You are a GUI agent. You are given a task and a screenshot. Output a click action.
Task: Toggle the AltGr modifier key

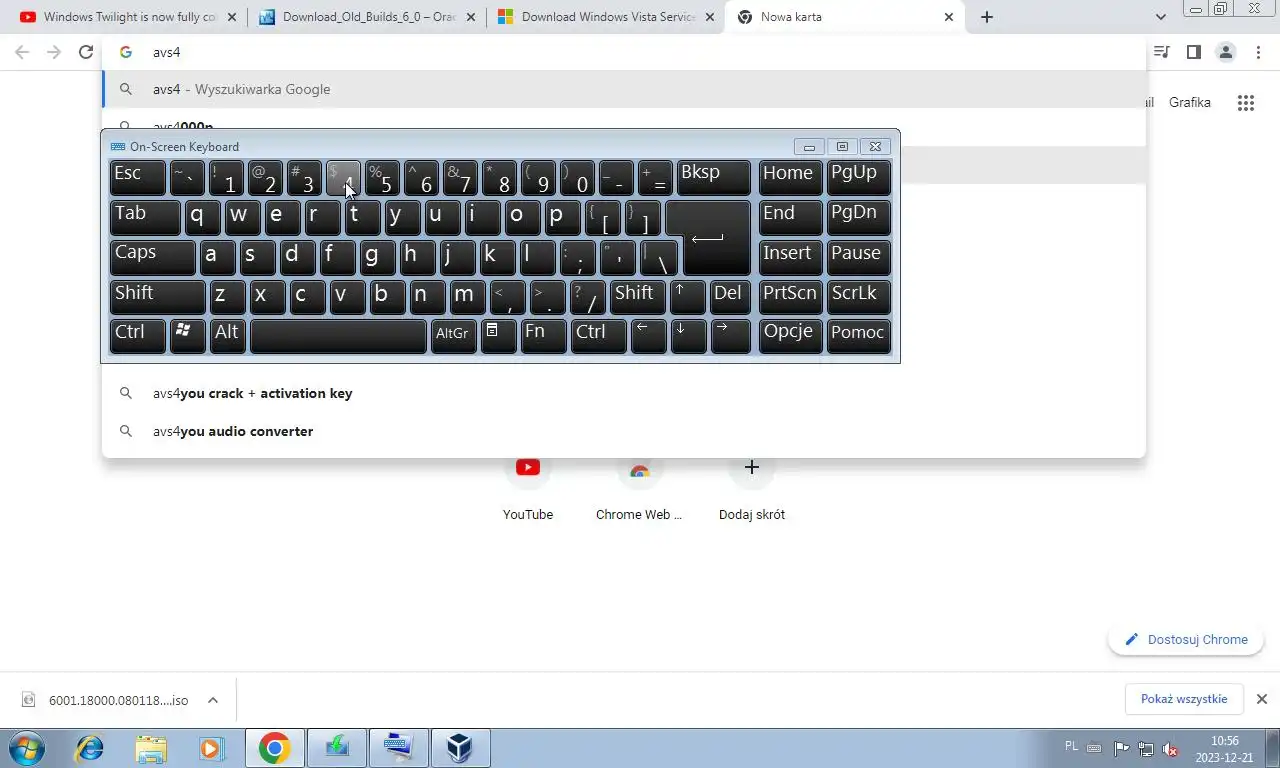click(453, 335)
